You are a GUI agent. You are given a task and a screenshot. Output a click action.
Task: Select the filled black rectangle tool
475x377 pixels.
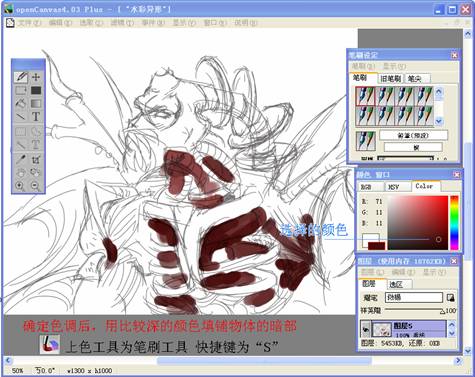click(36, 90)
